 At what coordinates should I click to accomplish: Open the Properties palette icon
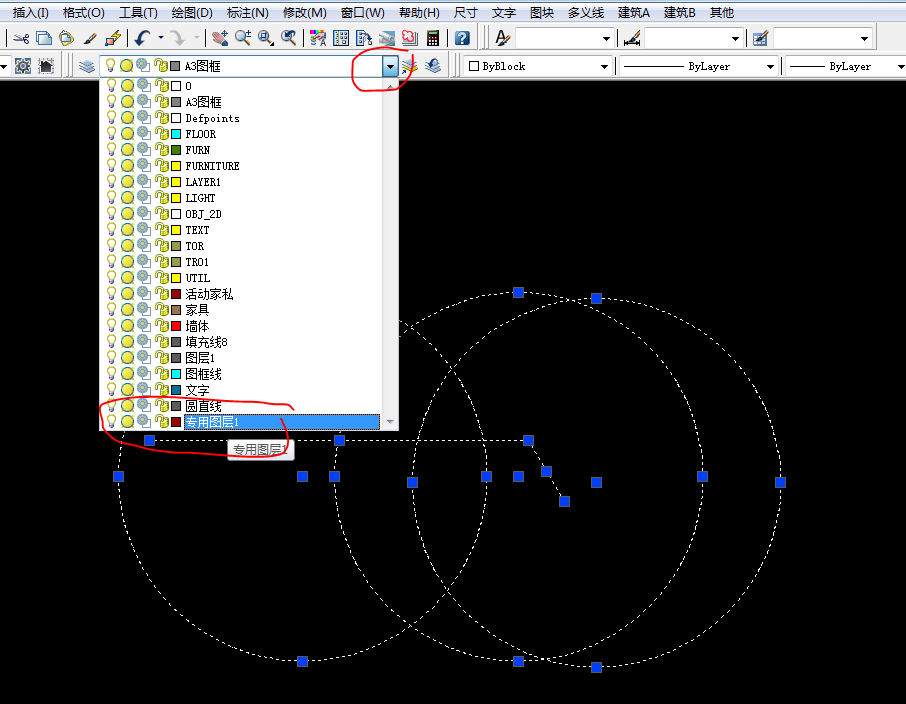click(x=318, y=39)
